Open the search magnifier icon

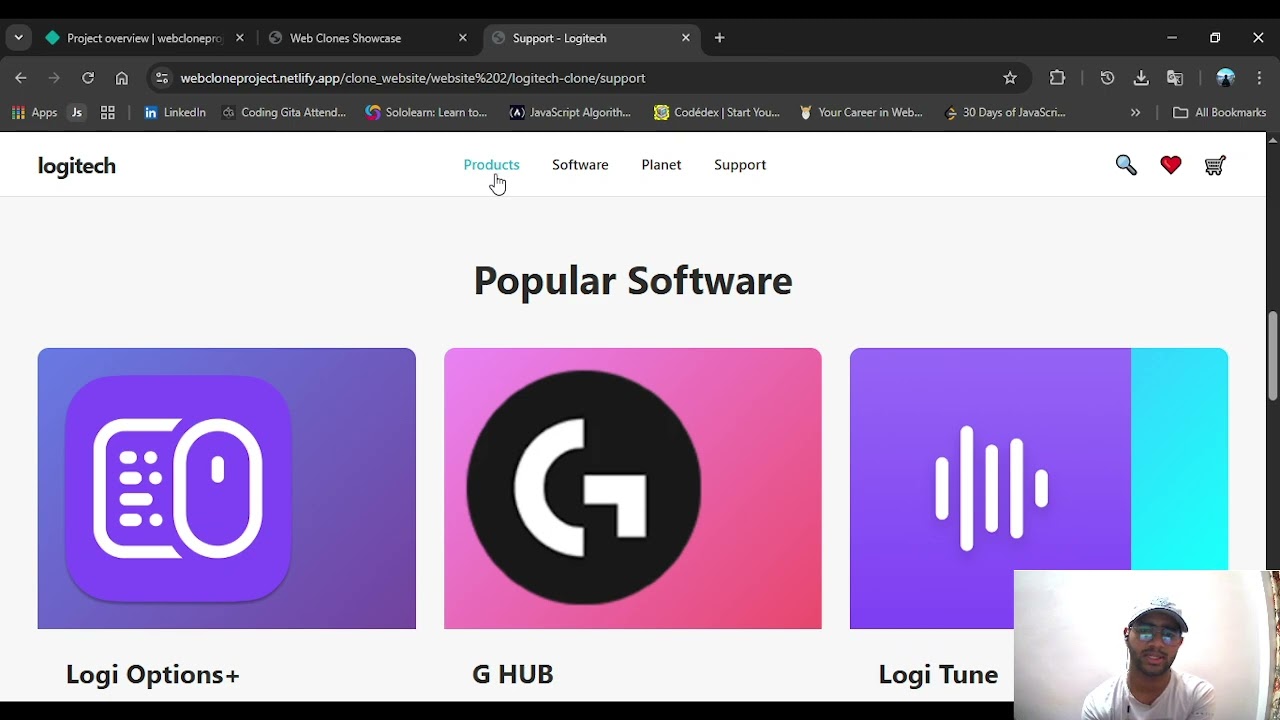[1126, 165]
